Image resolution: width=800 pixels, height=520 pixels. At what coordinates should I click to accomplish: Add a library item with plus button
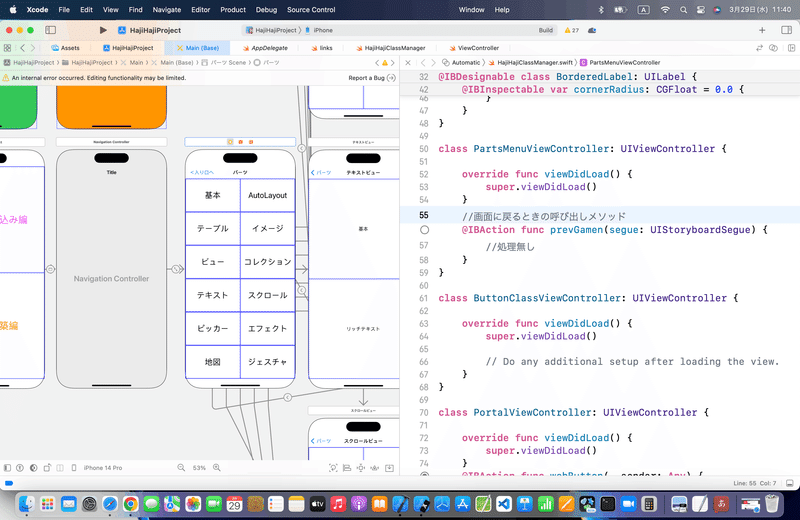(x=762, y=30)
